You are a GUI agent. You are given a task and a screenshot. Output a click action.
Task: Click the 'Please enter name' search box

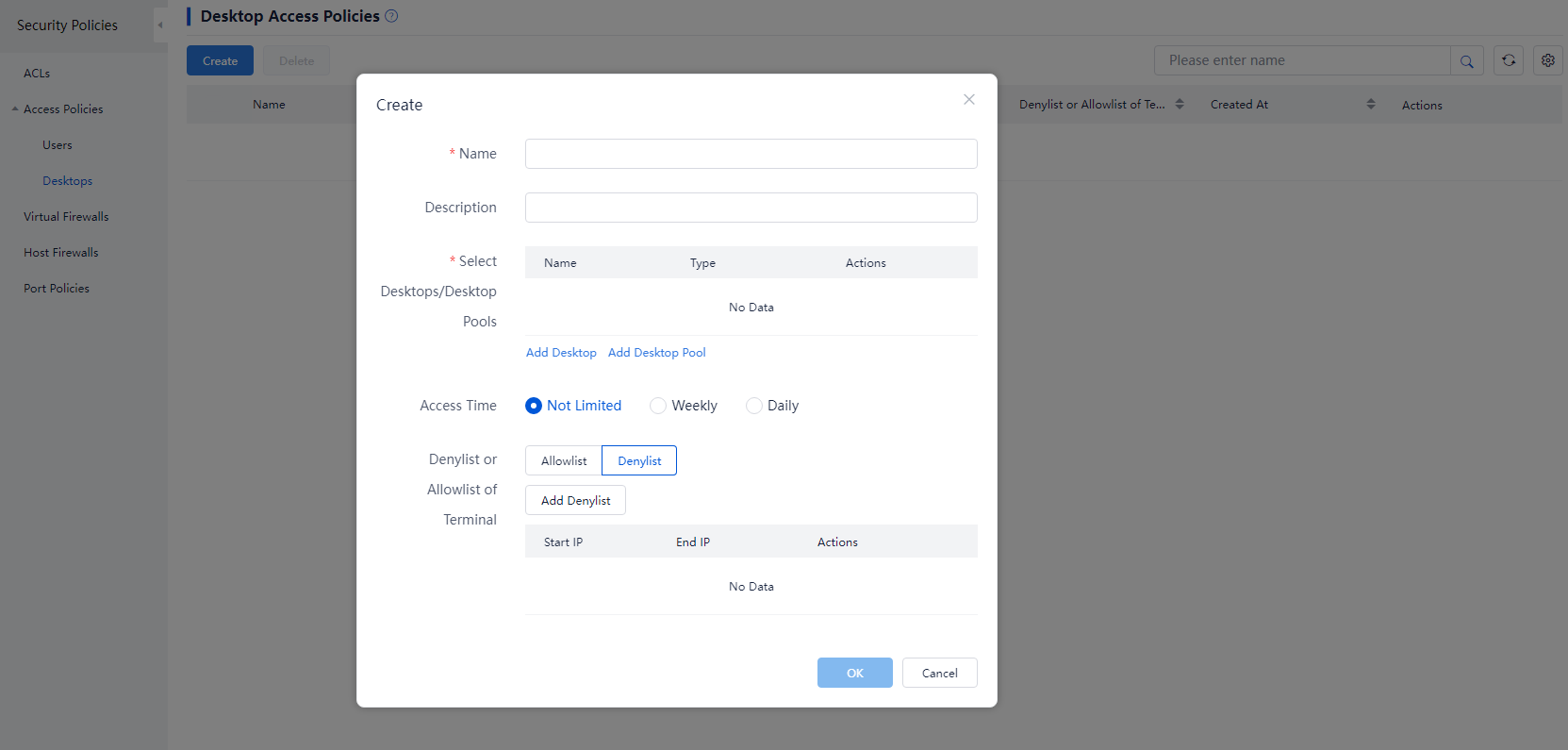click(x=1302, y=60)
